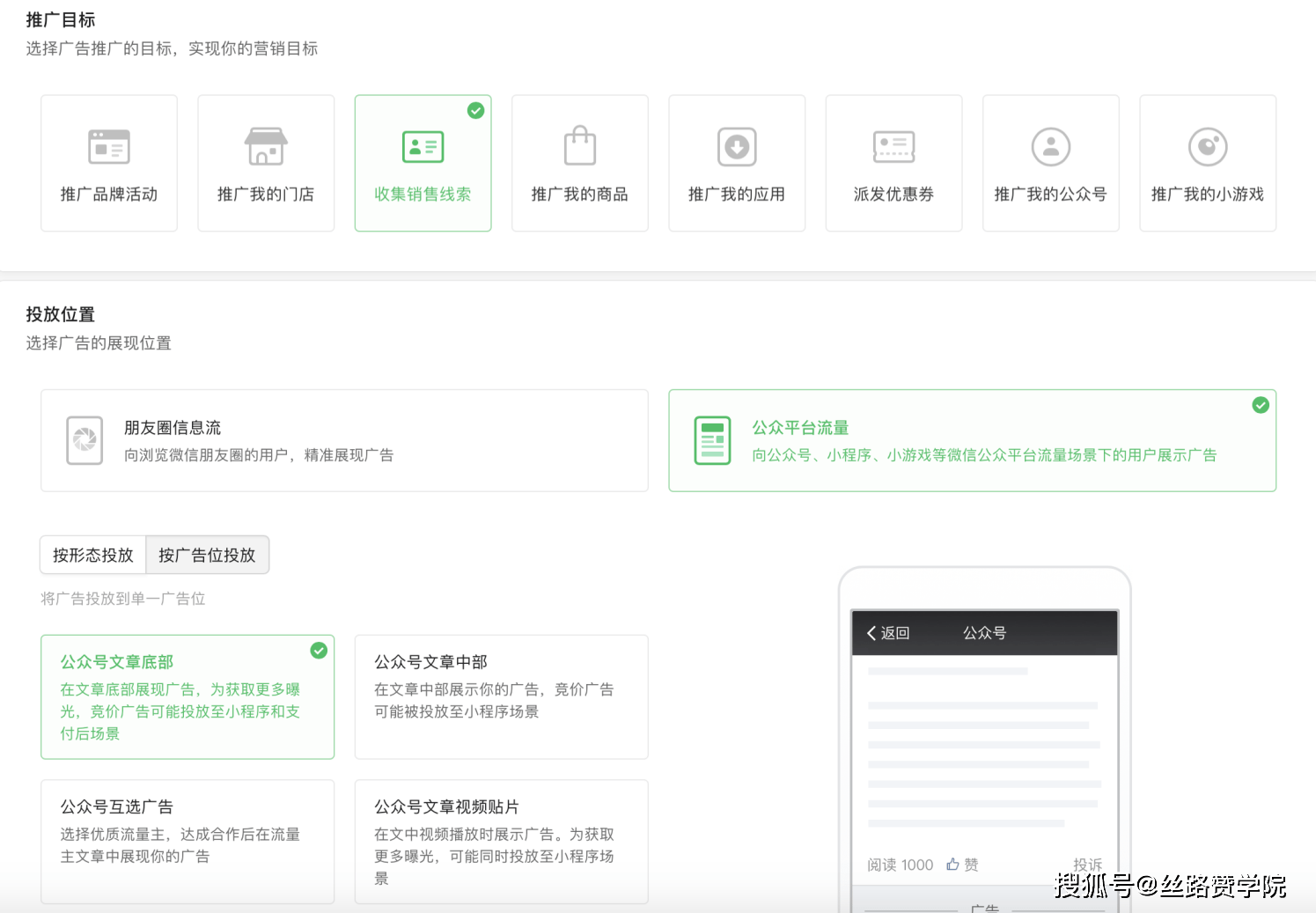Viewport: 1316px width, 913px height.
Task: Choose the 推广我的门店 storefront icon
Action: click(266, 147)
